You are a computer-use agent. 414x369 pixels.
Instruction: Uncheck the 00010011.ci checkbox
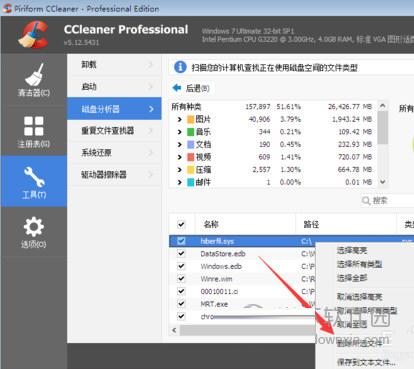pos(181,291)
